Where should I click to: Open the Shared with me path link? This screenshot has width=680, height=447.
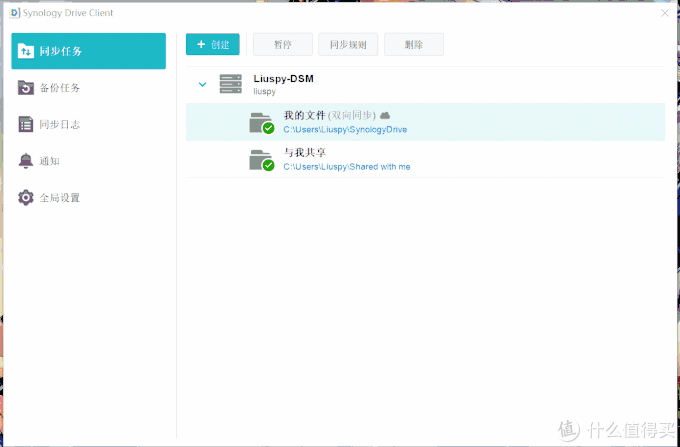(x=346, y=167)
